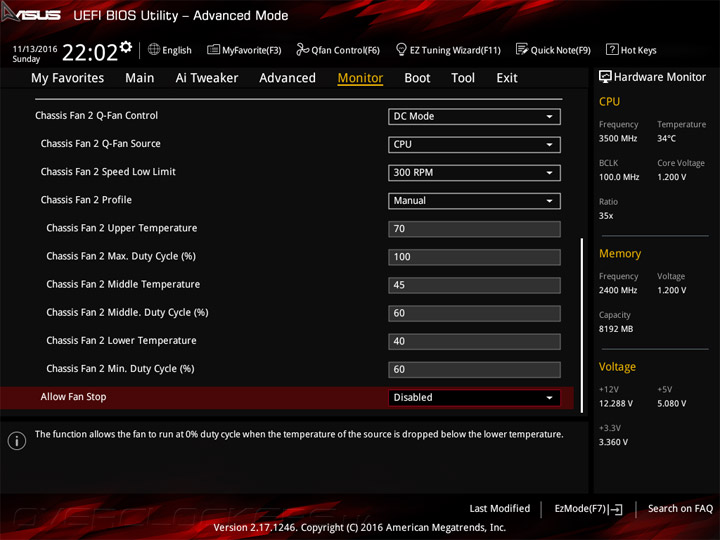Click the globe language icon
The width and height of the screenshot is (720, 540).
click(x=154, y=49)
